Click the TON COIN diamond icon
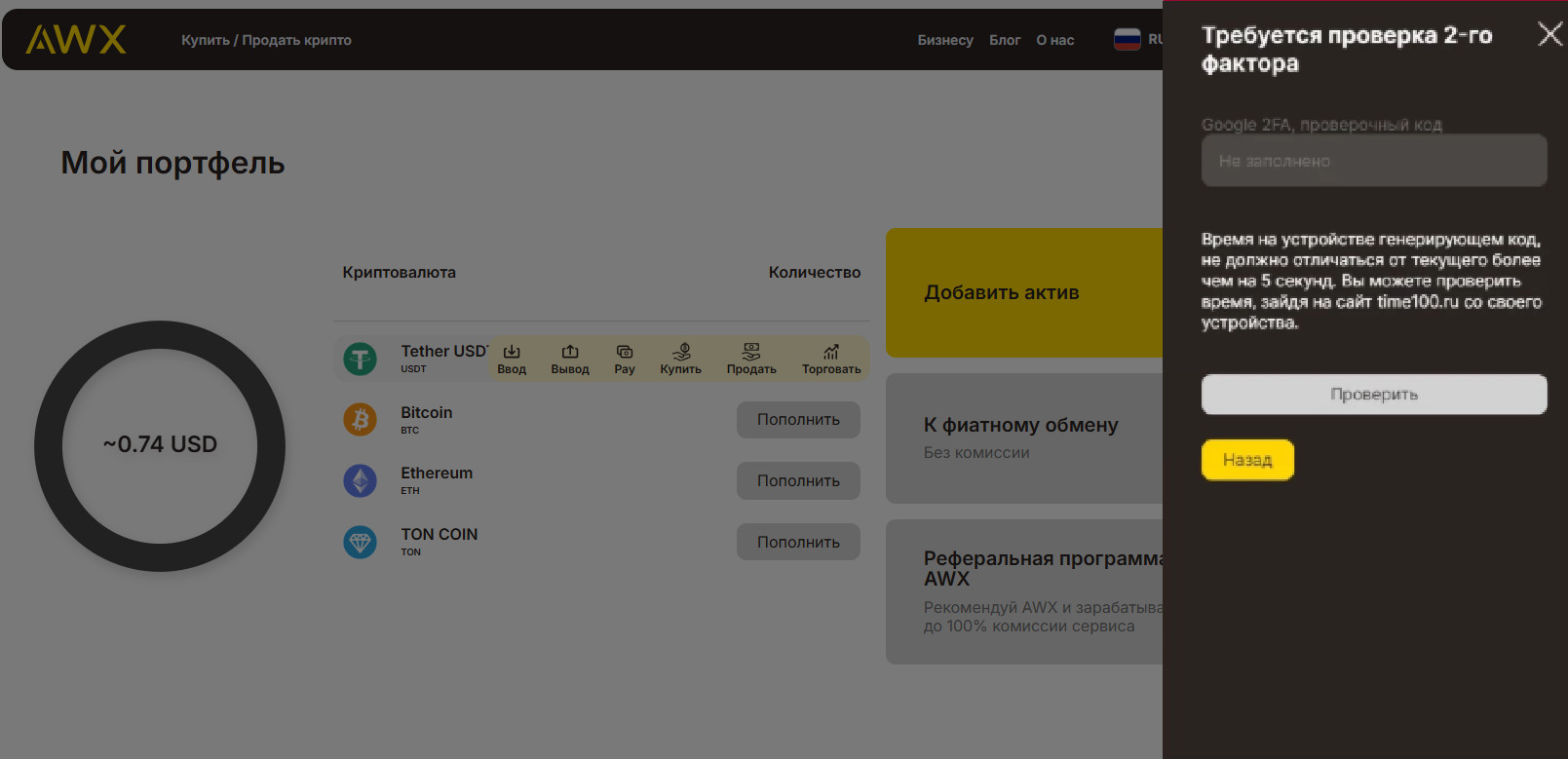1568x759 pixels. tap(361, 542)
